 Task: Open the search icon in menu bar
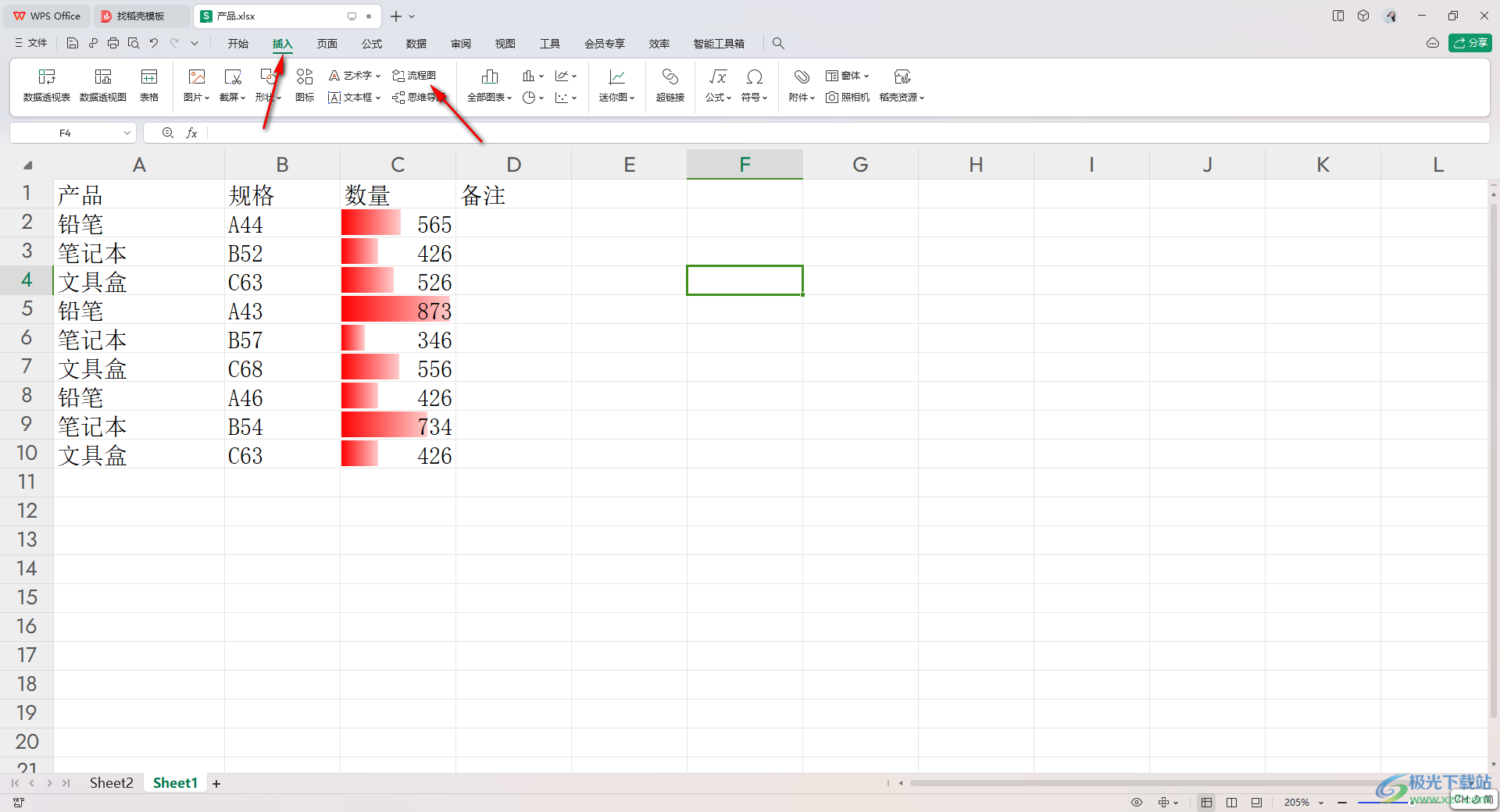tap(778, 44)
